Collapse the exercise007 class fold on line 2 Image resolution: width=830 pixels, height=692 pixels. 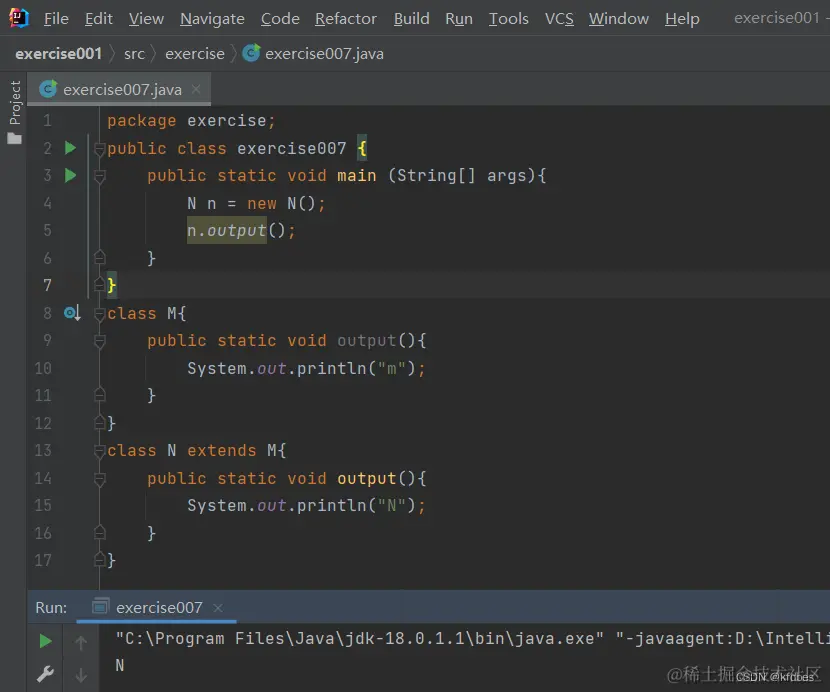tap(99, 149)
